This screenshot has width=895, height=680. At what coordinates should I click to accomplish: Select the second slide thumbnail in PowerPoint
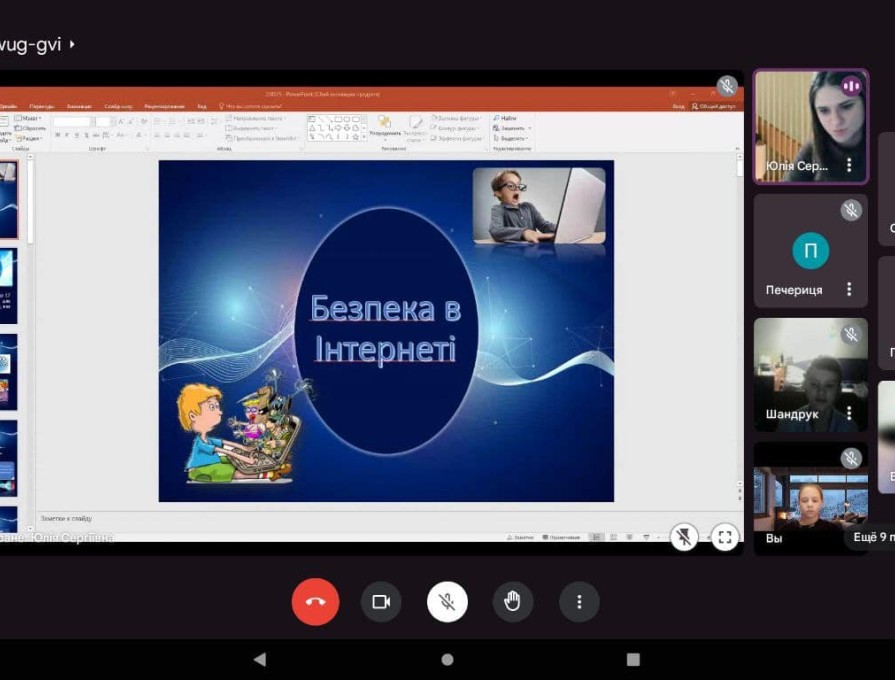tap(9, 286)
